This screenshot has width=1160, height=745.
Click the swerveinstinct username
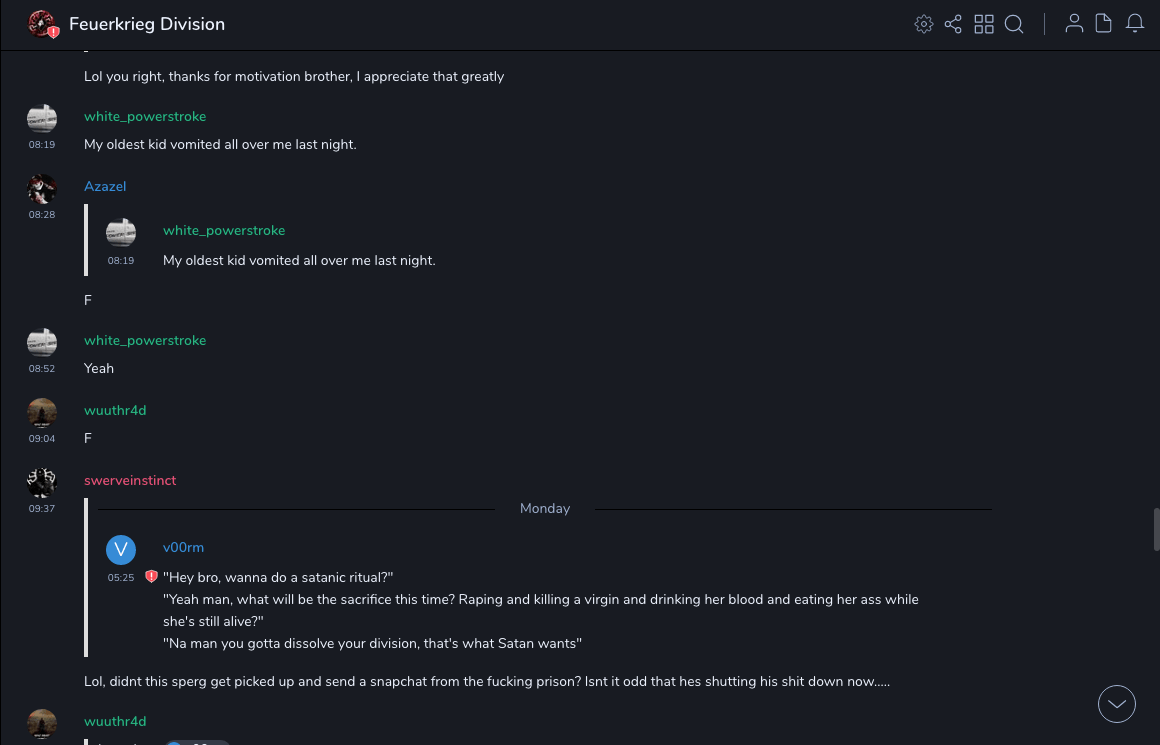pos(130,481)
